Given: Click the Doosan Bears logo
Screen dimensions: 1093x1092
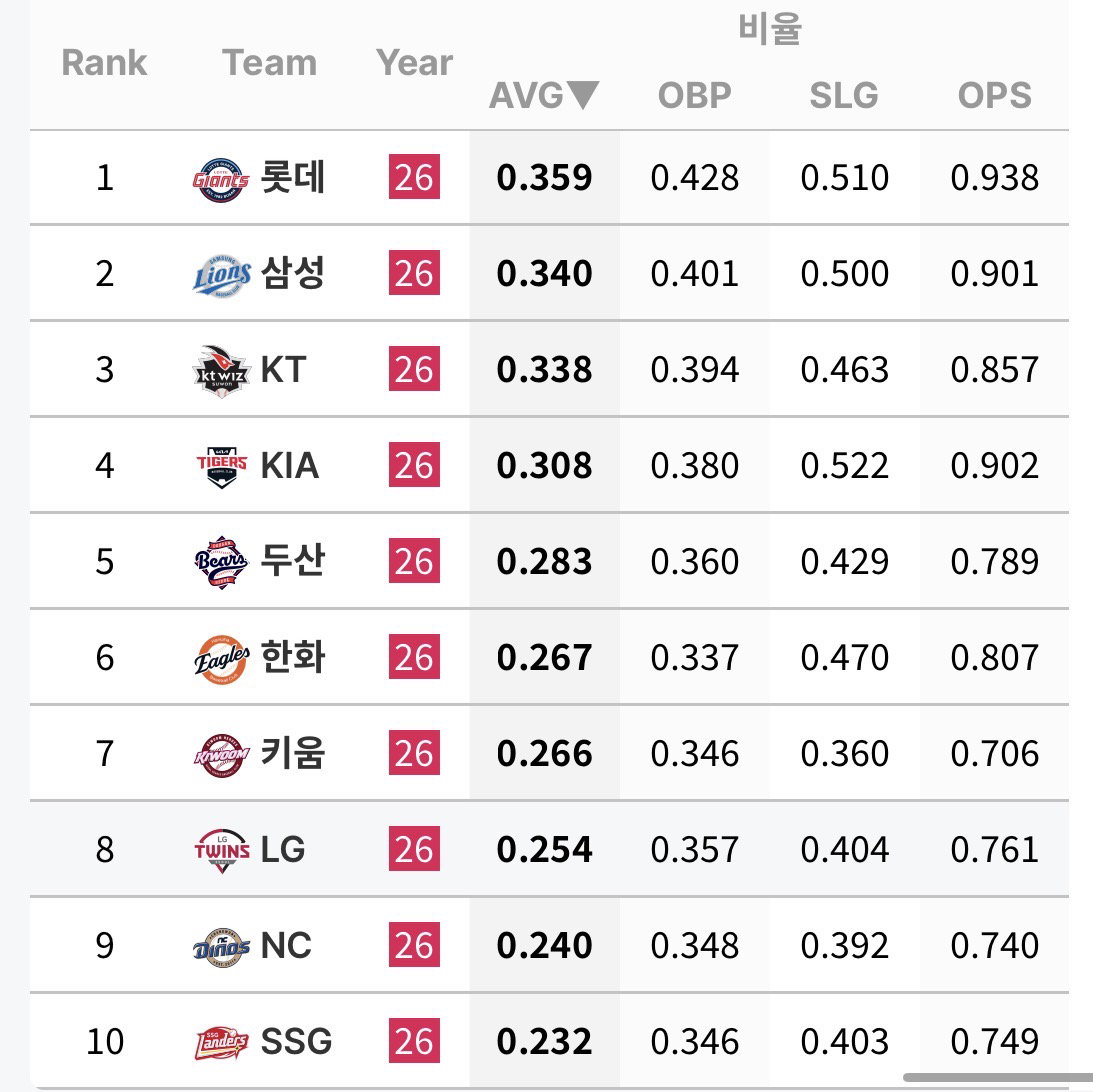Looking at the screenshot, I should [x=221, y=562].
